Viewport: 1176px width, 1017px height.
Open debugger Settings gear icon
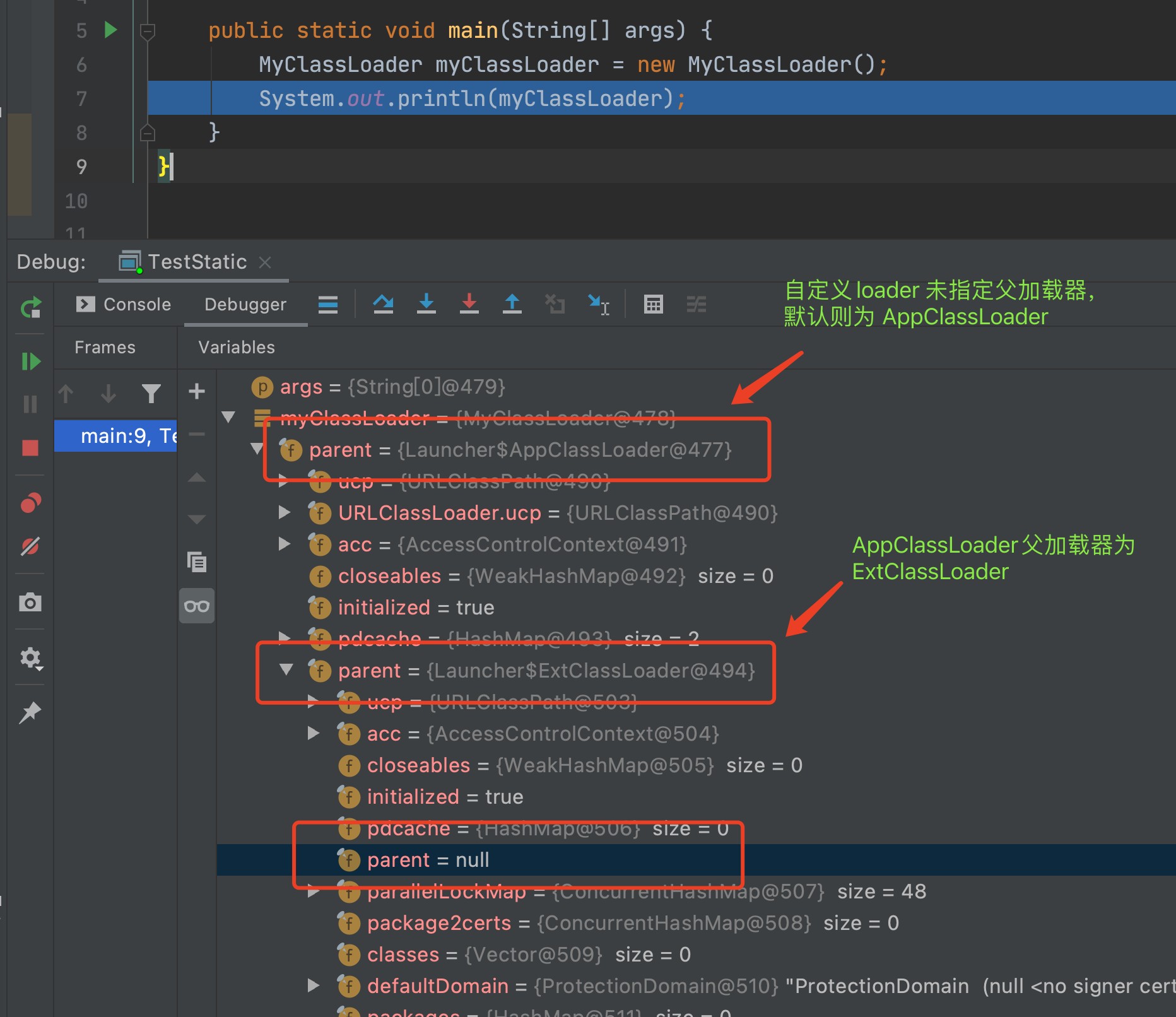click(x=30, y=658)
